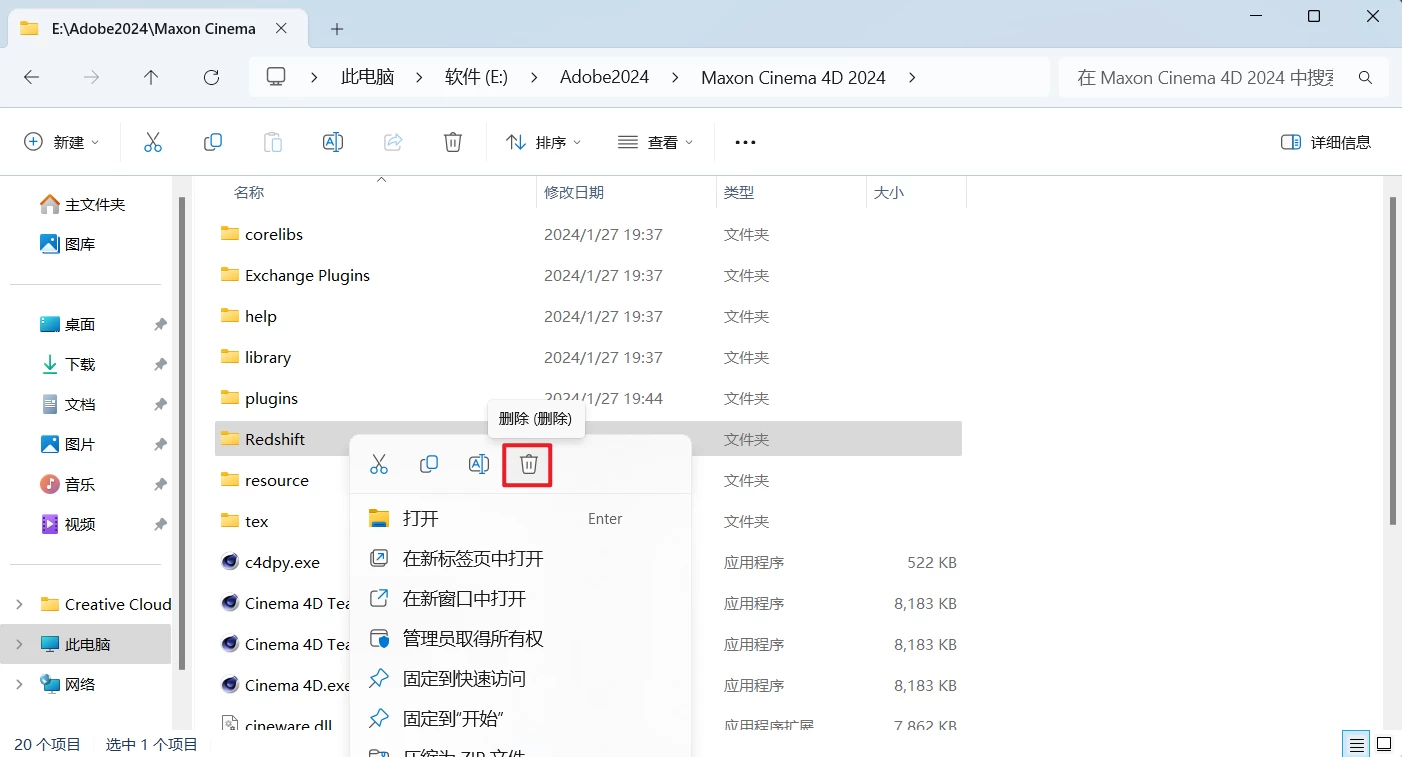Click the search magnifier icon

1365,77
